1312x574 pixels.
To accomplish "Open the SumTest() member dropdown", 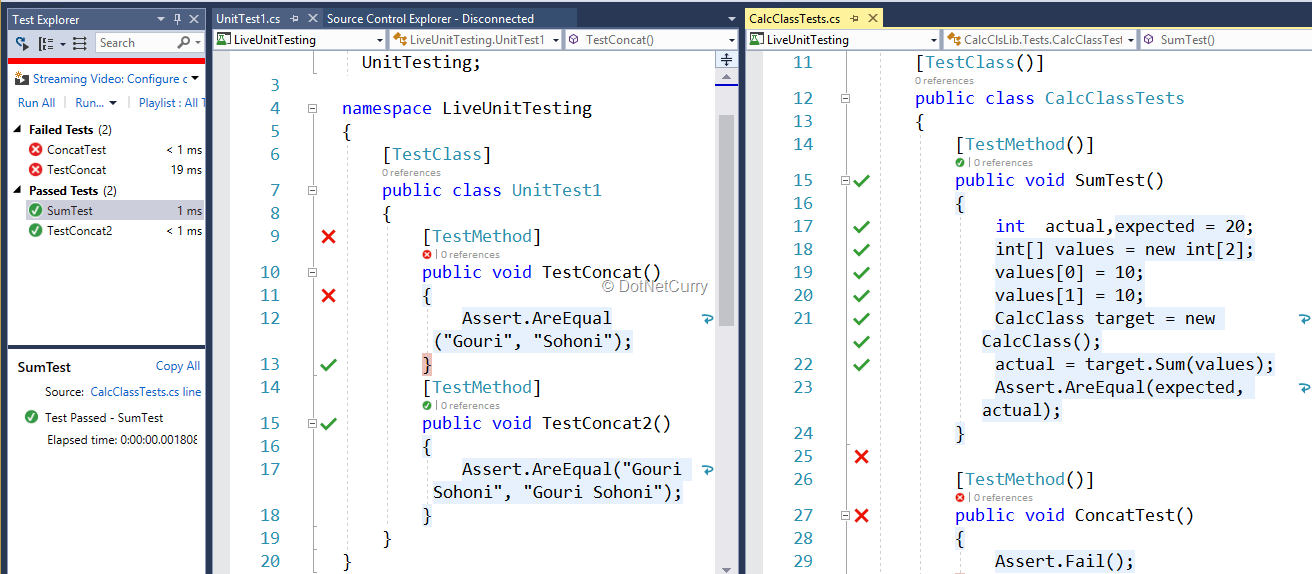I will [1226, 40].
